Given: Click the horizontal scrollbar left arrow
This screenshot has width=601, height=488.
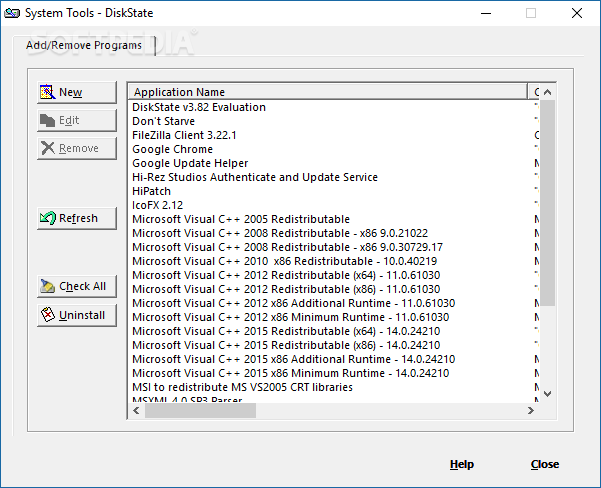Looking at the screenshot, I should [136, 411].
